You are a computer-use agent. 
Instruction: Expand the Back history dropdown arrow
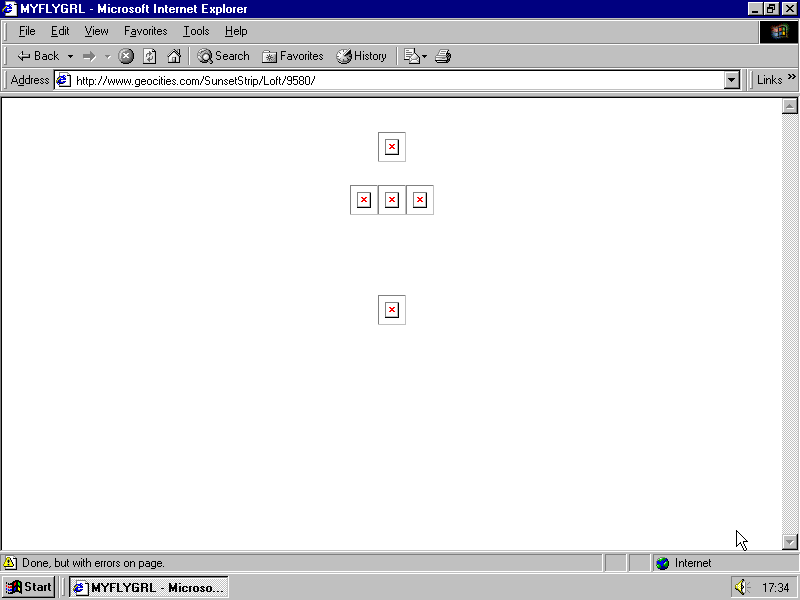coord(70,56)
